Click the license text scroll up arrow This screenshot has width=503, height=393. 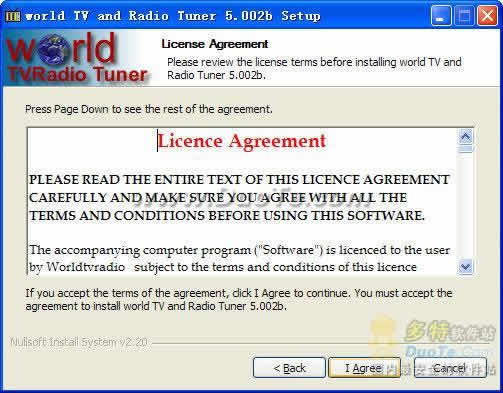click(x=465, y=137)
